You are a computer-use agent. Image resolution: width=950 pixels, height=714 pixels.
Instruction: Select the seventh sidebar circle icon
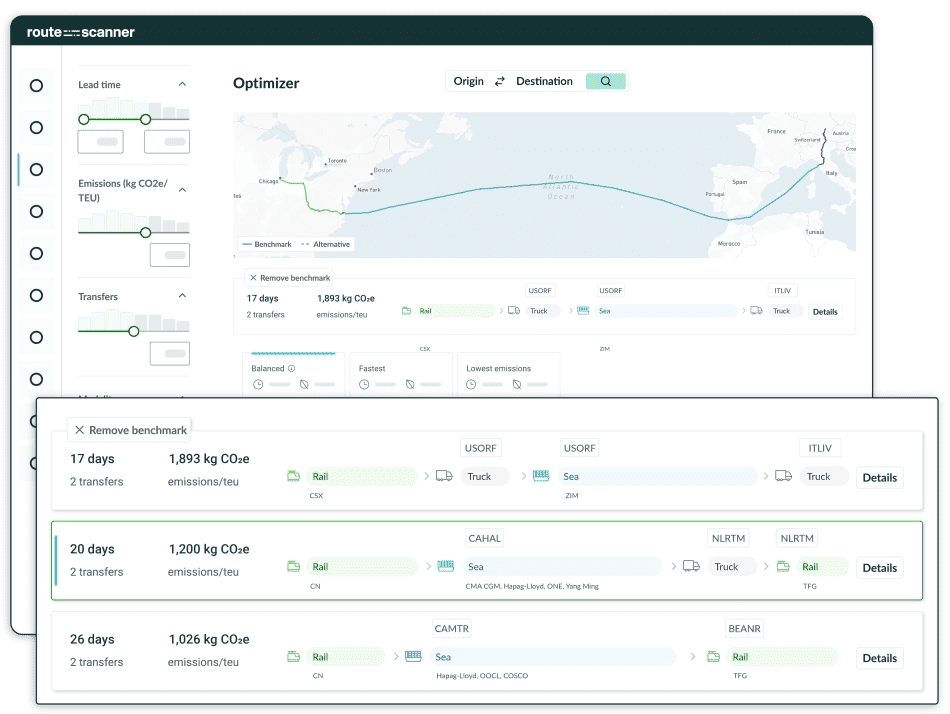point(36,337)
